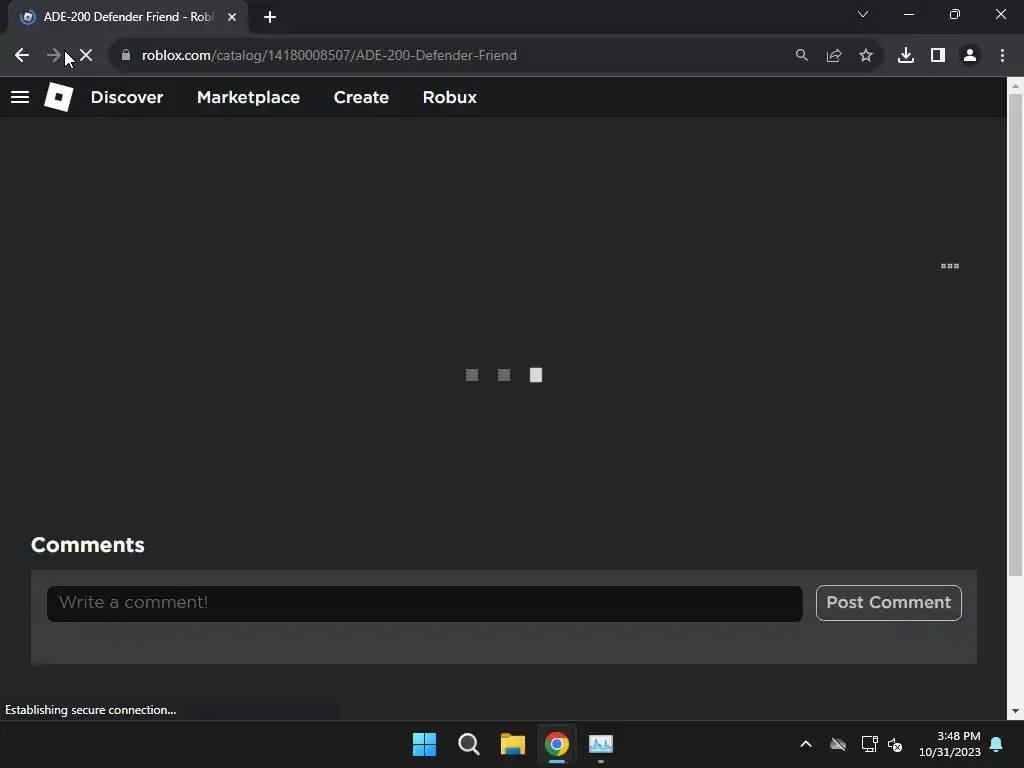Click the Roblox logo home icon
Screen dimensions: 1024x768
58,97
